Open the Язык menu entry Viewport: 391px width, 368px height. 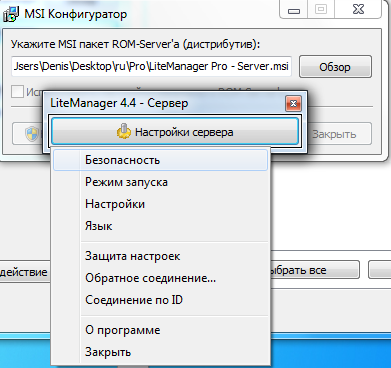pos(160,226)
